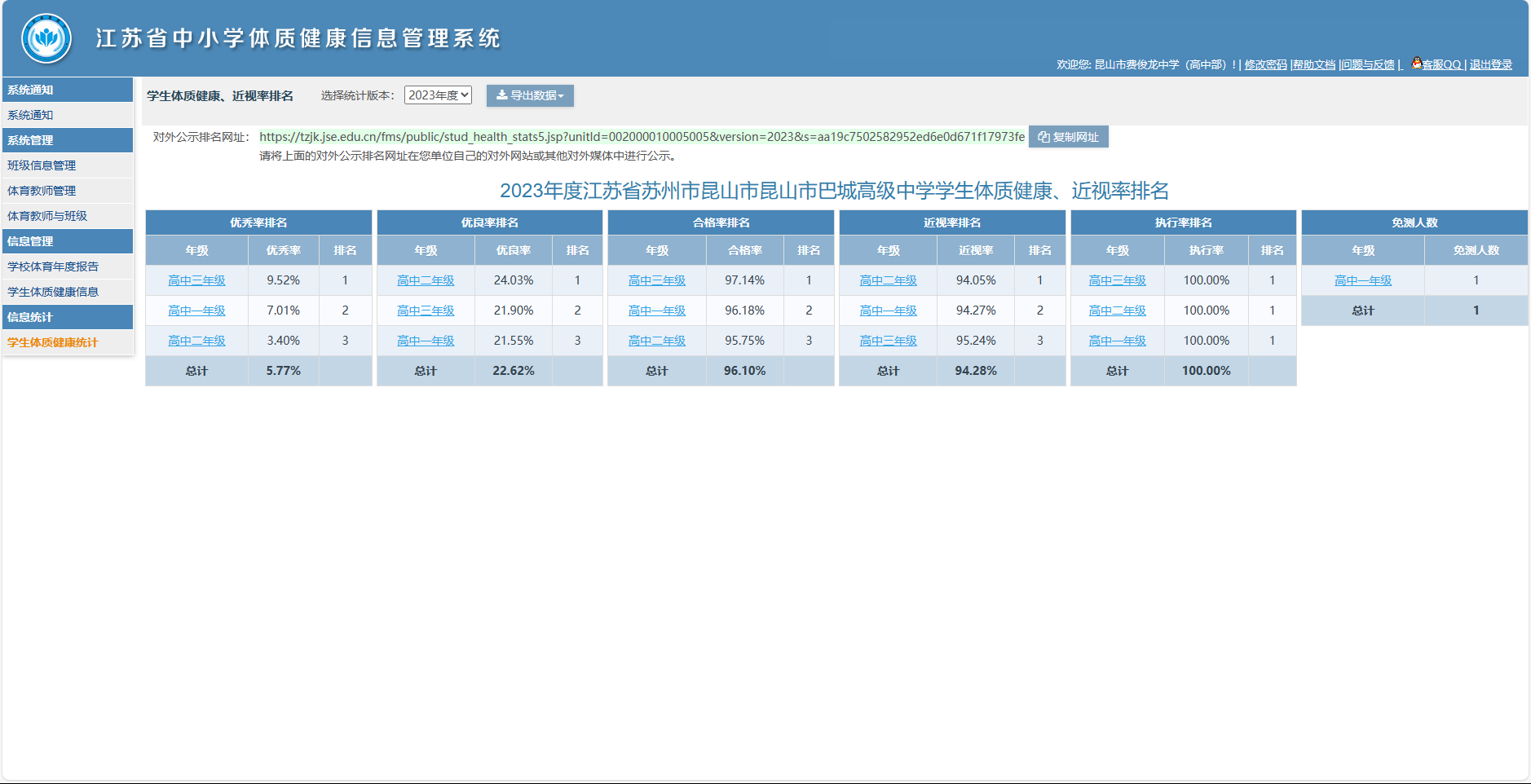Open 高中一年级 in 优良率排名 table
The height and width of the screenshot is (784, 1531).
coord(426,341)
